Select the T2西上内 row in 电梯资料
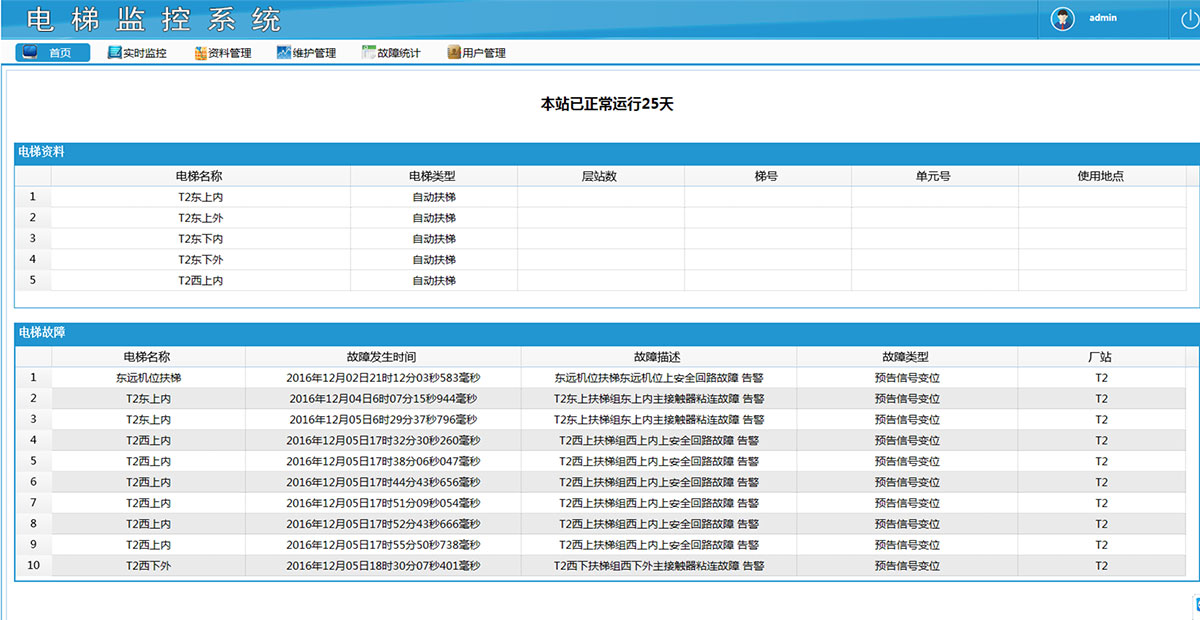Screen dimensions: 1200x620 coord(200,281)
